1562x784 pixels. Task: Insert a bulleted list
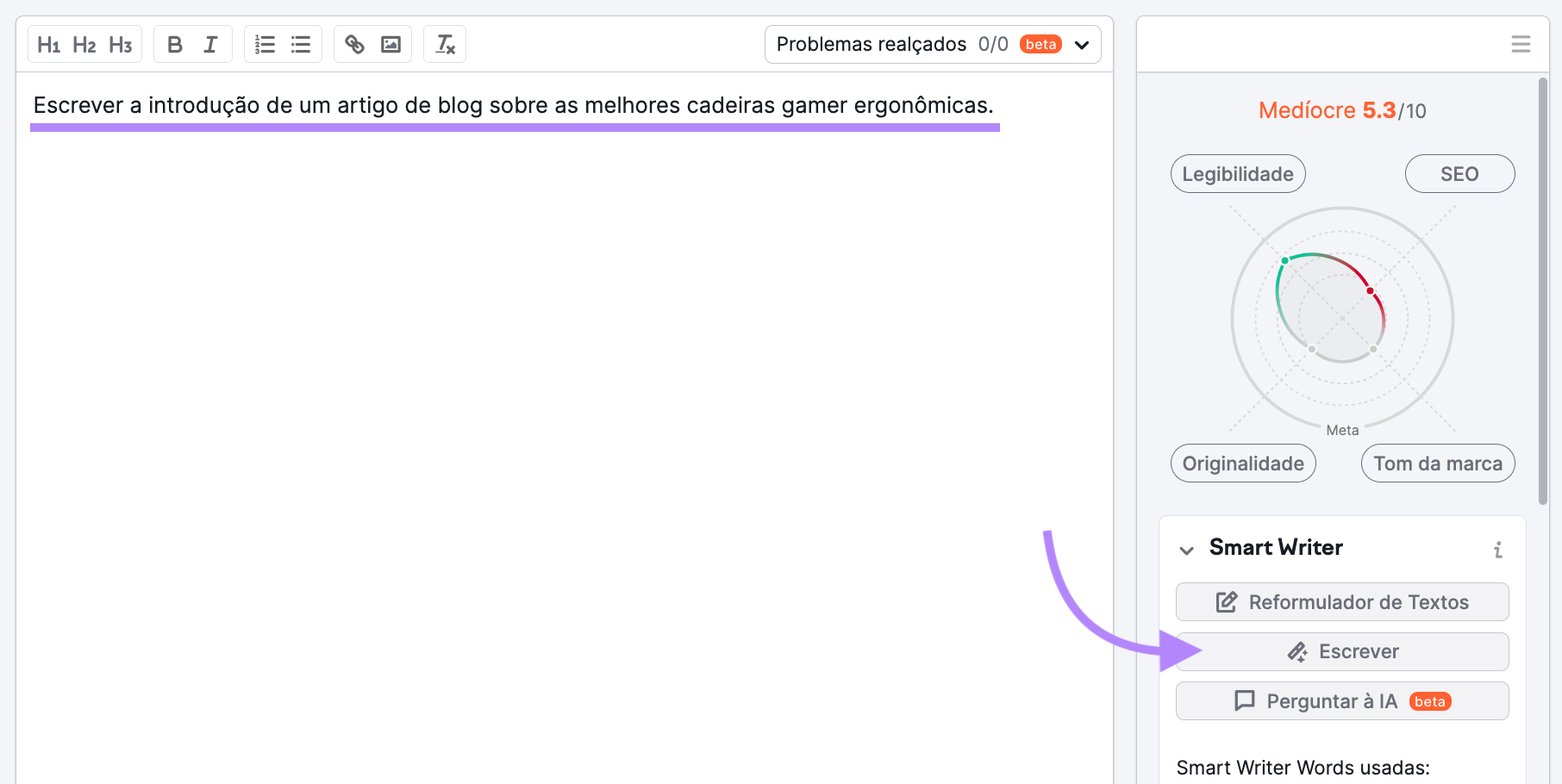[x=301, y=45]
